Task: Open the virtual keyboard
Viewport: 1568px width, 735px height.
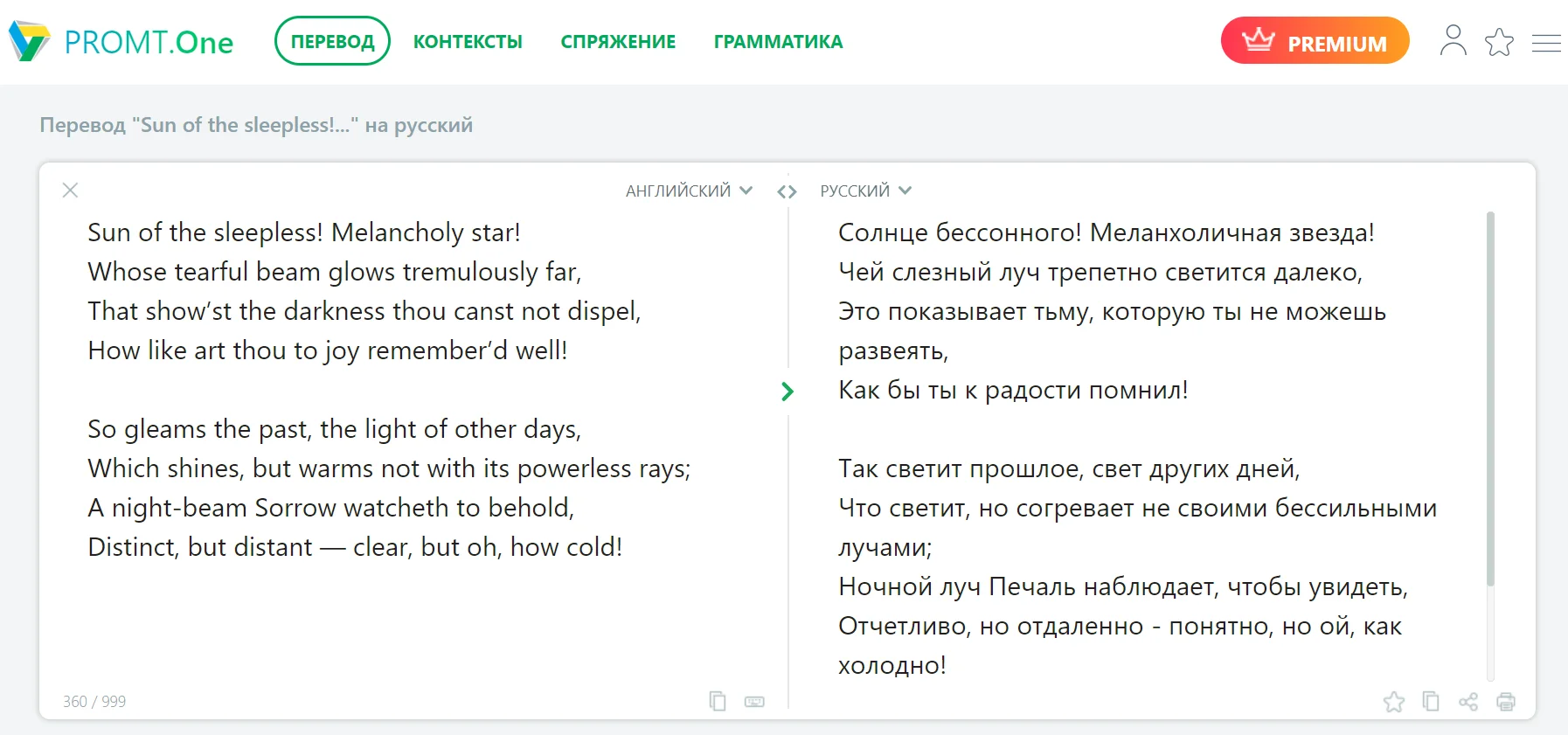Action: tap(754, 702)
